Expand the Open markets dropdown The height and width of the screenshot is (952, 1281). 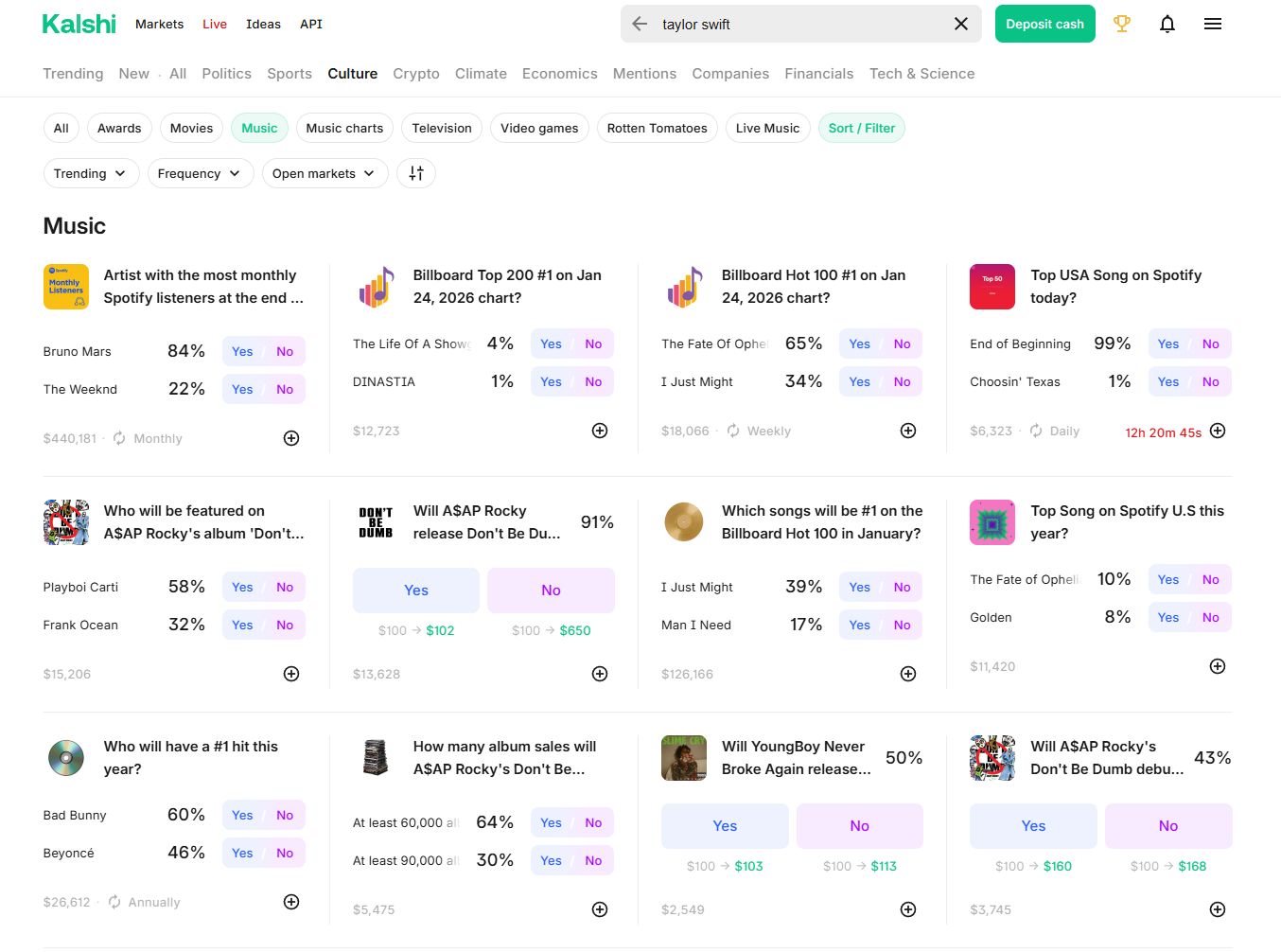pos(324,173)
